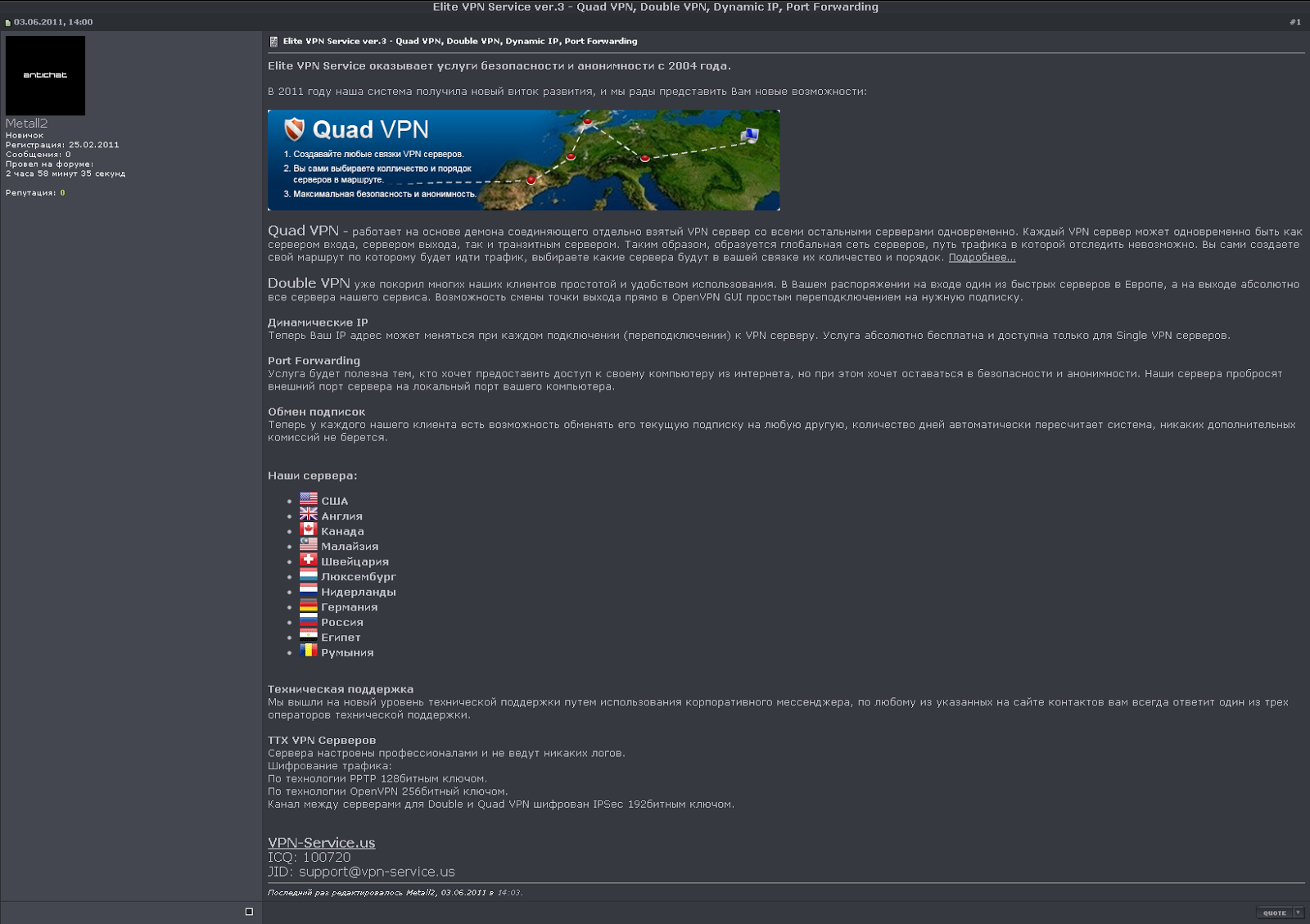1310x924 pixels.
Task: Click the Новичок user rank label
Action: [x=25, y=136]
